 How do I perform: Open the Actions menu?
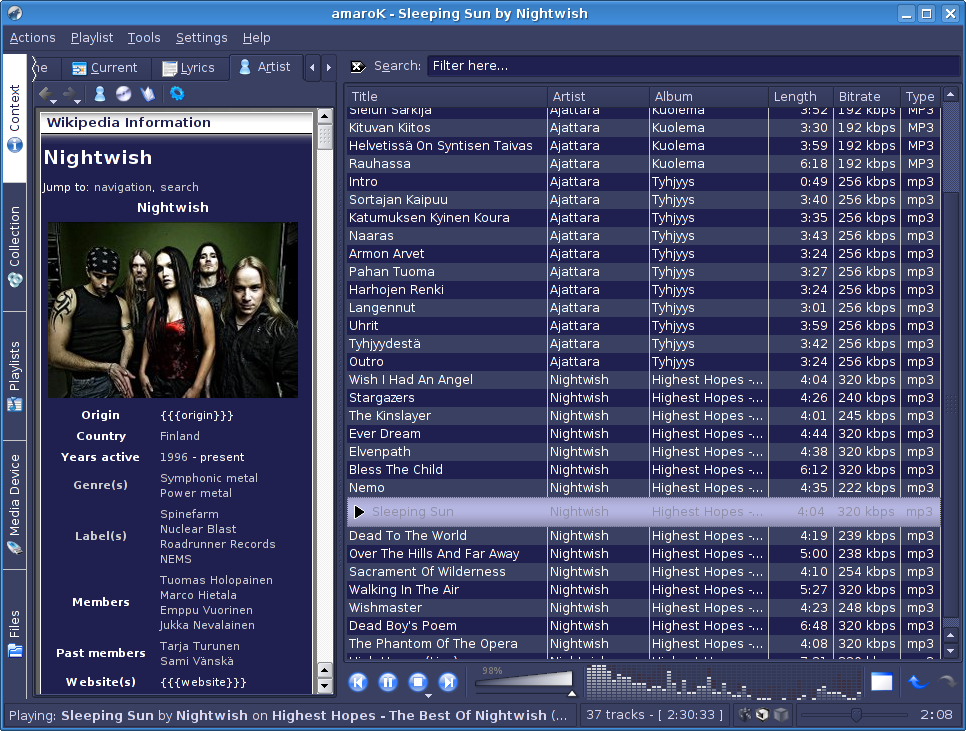[x=33, y=38]
